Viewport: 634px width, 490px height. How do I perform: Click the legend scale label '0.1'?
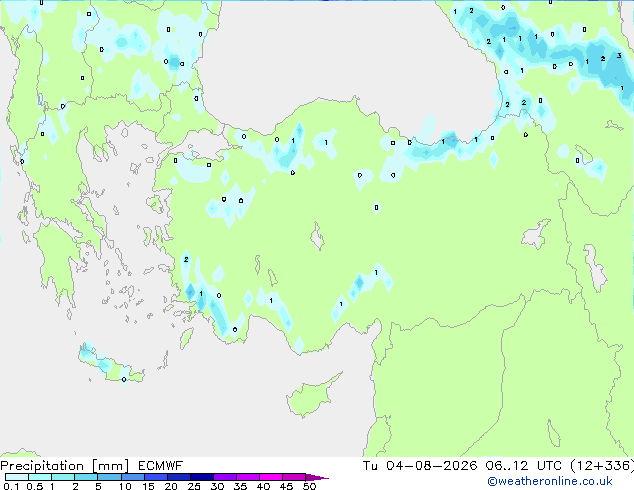coord(11,486)
